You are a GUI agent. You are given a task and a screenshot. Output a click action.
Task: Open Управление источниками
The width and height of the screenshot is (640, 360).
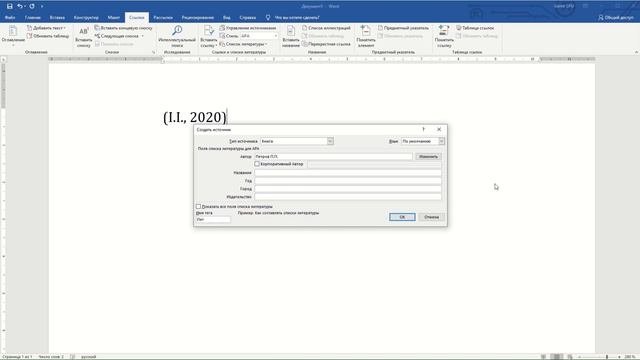pyautogui.click(x=248, y=28)
